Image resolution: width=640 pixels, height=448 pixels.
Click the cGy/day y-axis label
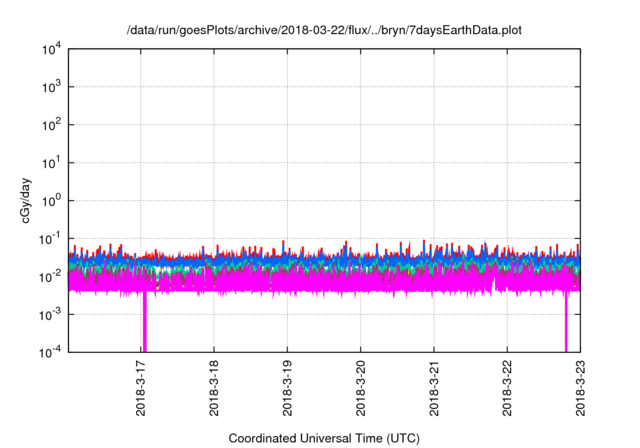(25, 200)
